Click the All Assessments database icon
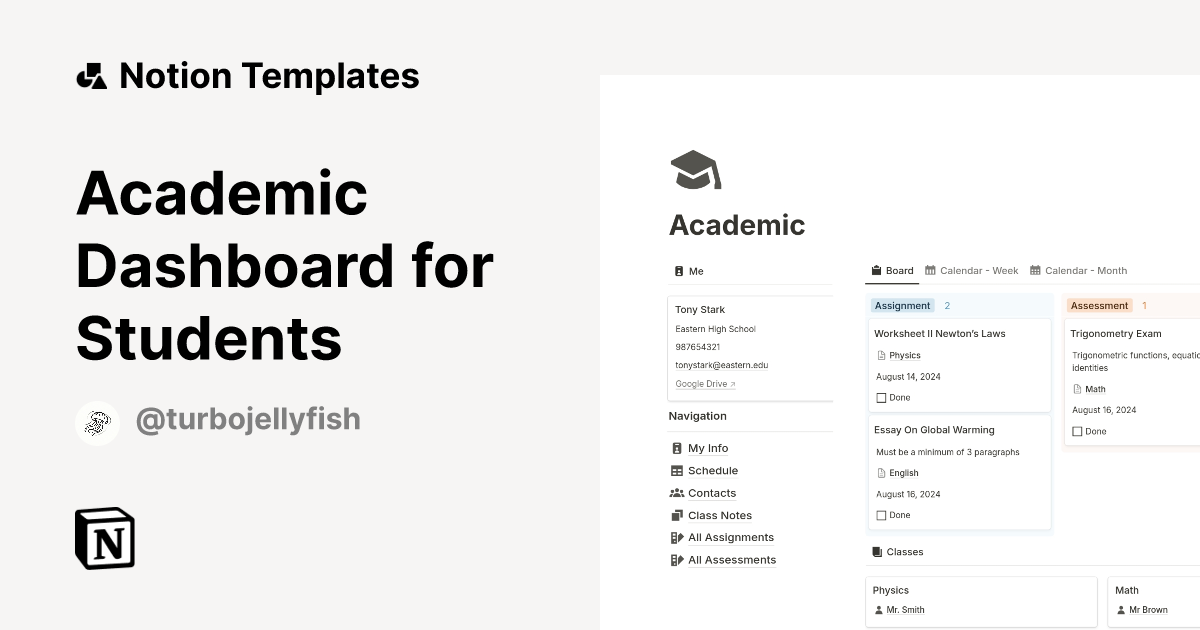 [678, 560]
